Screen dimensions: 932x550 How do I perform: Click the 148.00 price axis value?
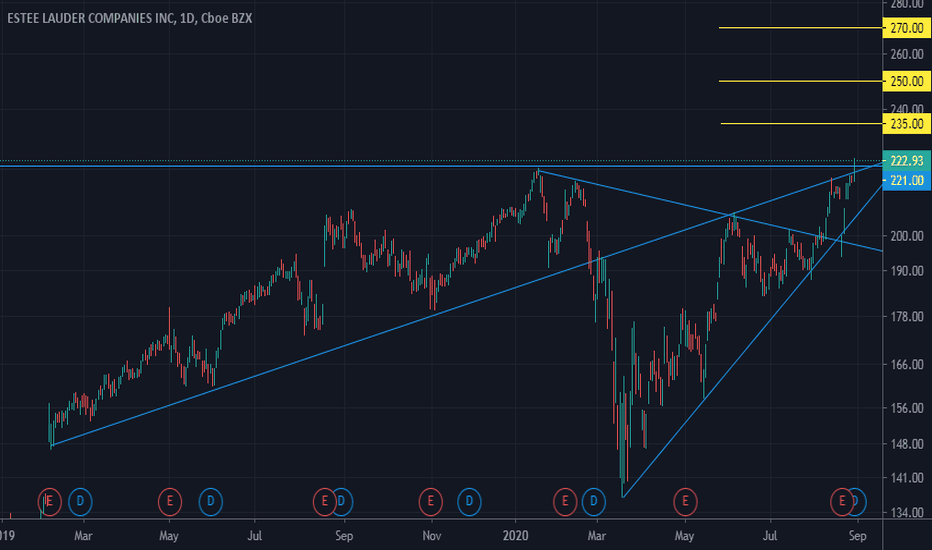(906, 444)
